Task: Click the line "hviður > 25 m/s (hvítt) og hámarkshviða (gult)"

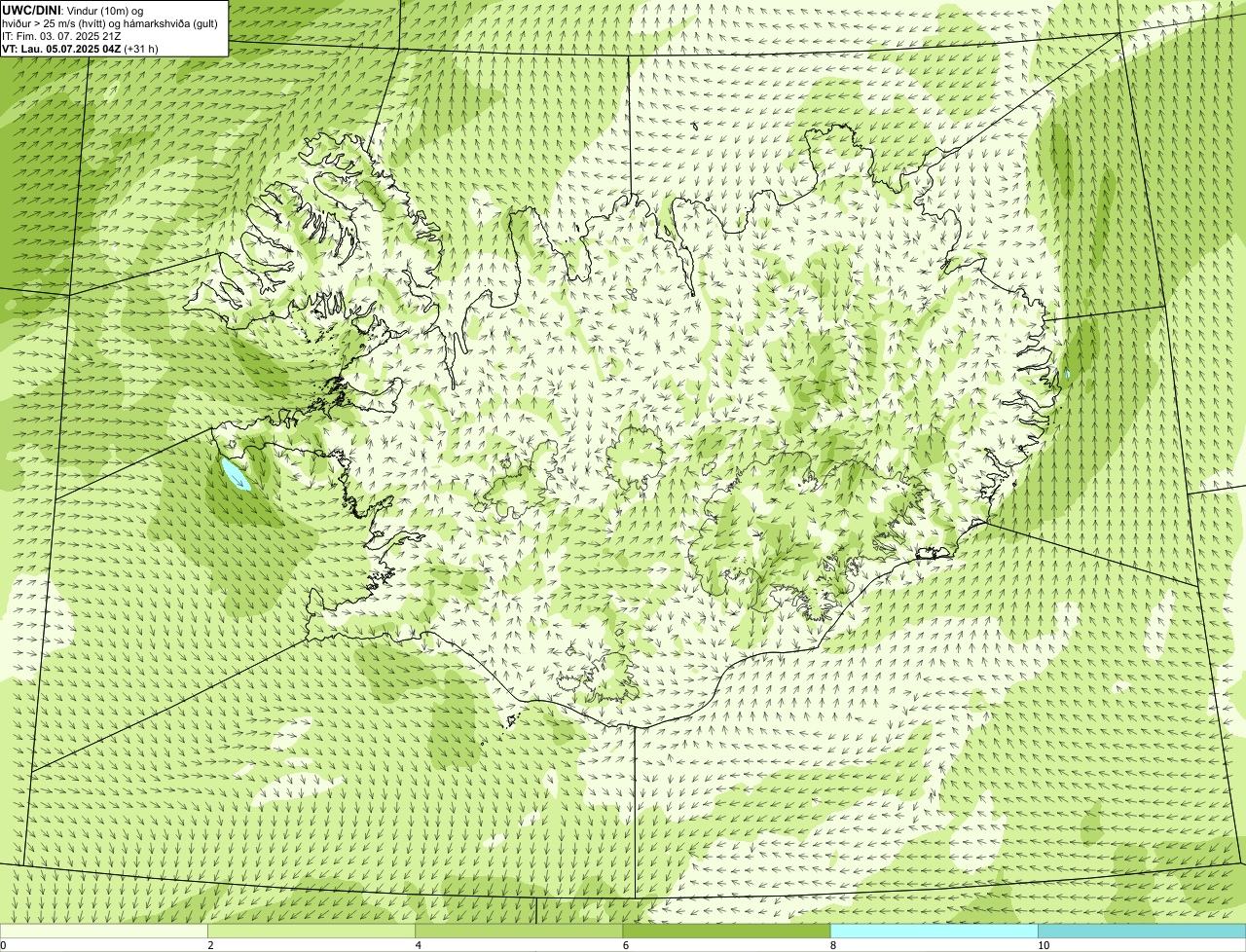Action: coord(110,22)
